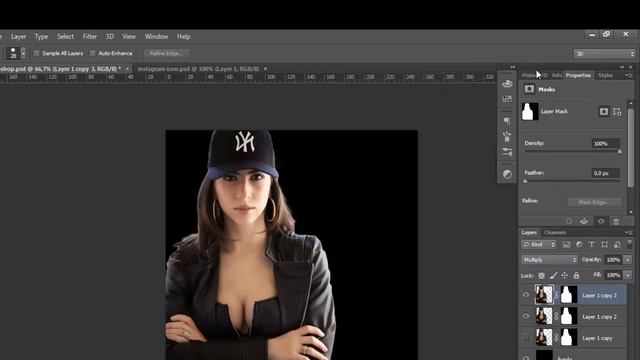The height and width of the screenshot is (360, 640).
Task: Toggle lock image pixels brush icon
Action: (x=553, y=276)
